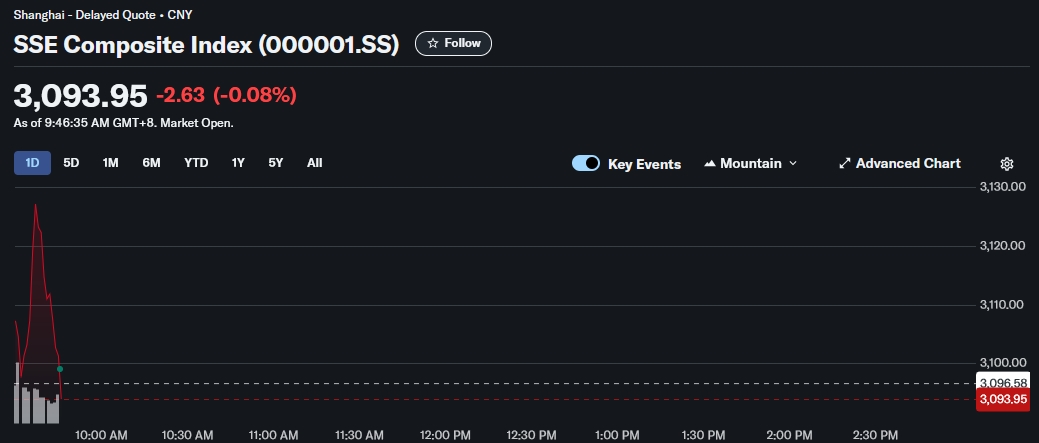Select the 1D range tab
This screenshot has height=443, width=1039.
tap(32, 163)
